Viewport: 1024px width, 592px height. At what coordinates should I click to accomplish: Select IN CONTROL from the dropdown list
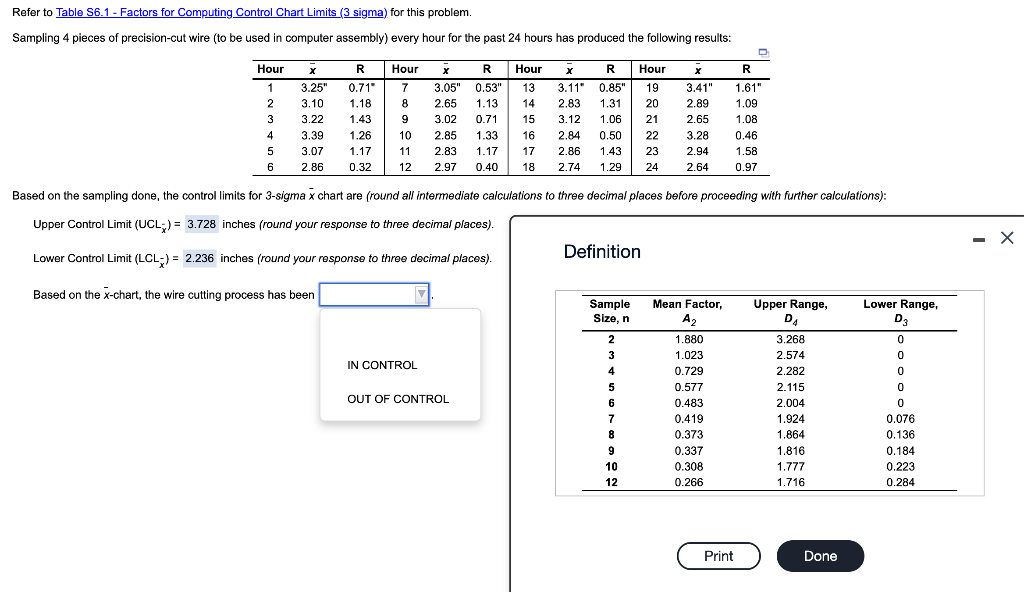pos(382,365)
